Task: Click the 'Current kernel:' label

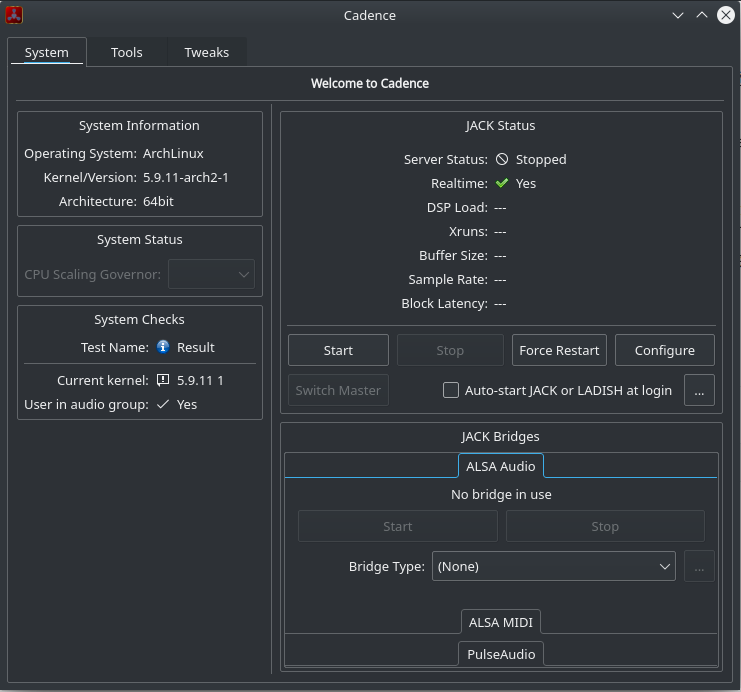Action: click(103, 381)
